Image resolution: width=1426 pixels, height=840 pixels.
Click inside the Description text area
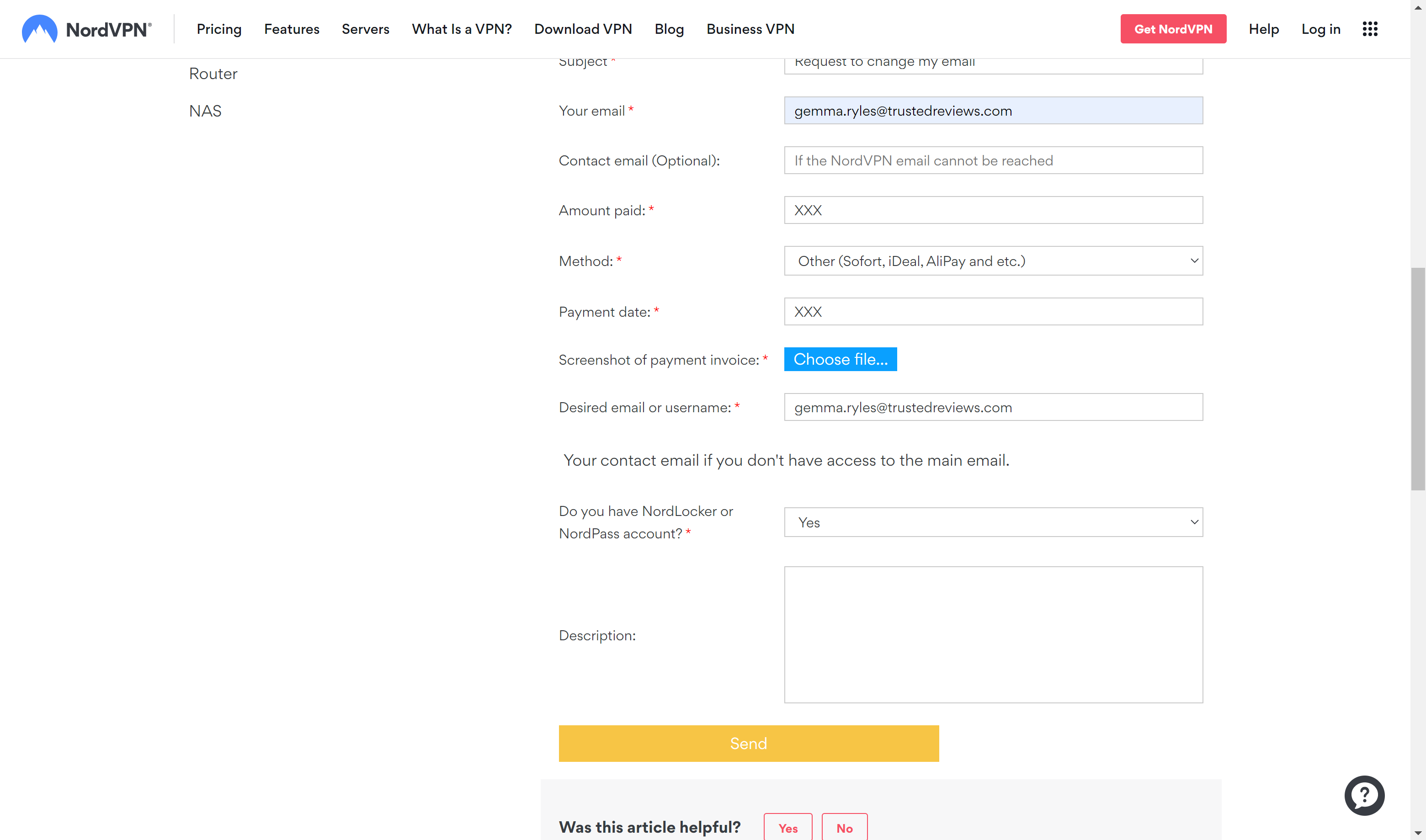click(x=993, y=634)
